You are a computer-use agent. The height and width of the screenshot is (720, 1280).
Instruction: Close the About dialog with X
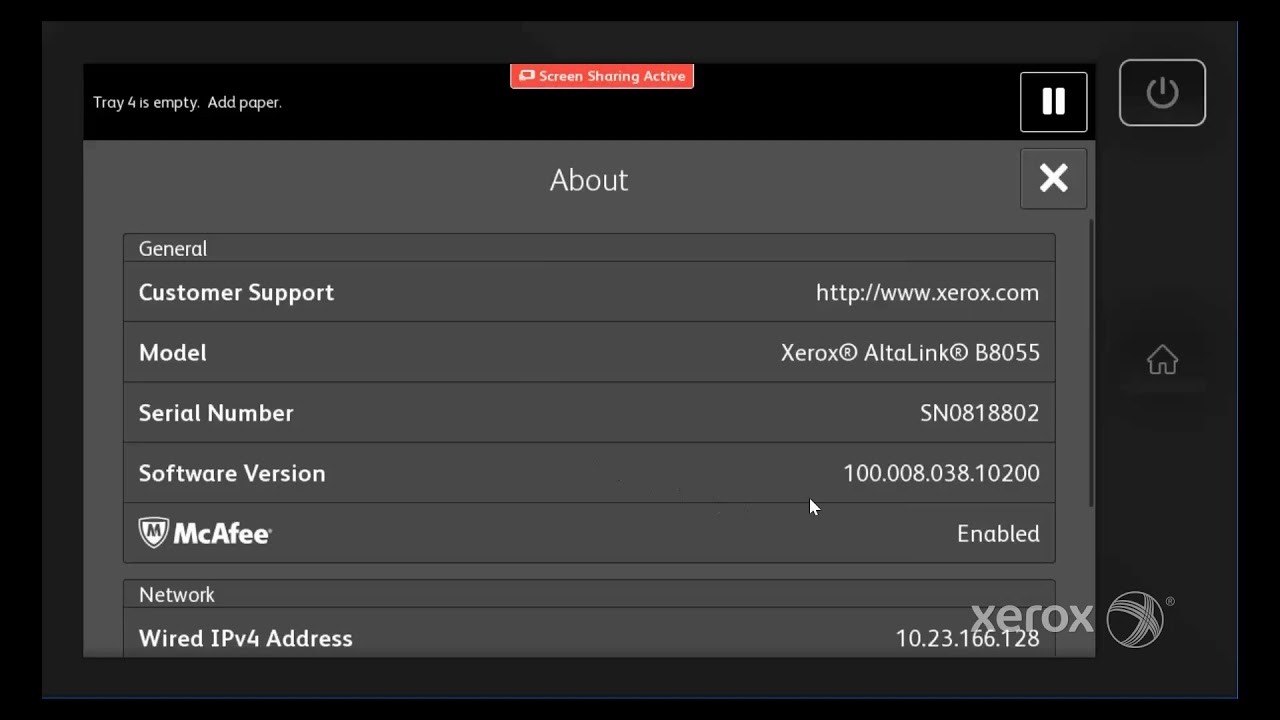tap(1053, 179)
